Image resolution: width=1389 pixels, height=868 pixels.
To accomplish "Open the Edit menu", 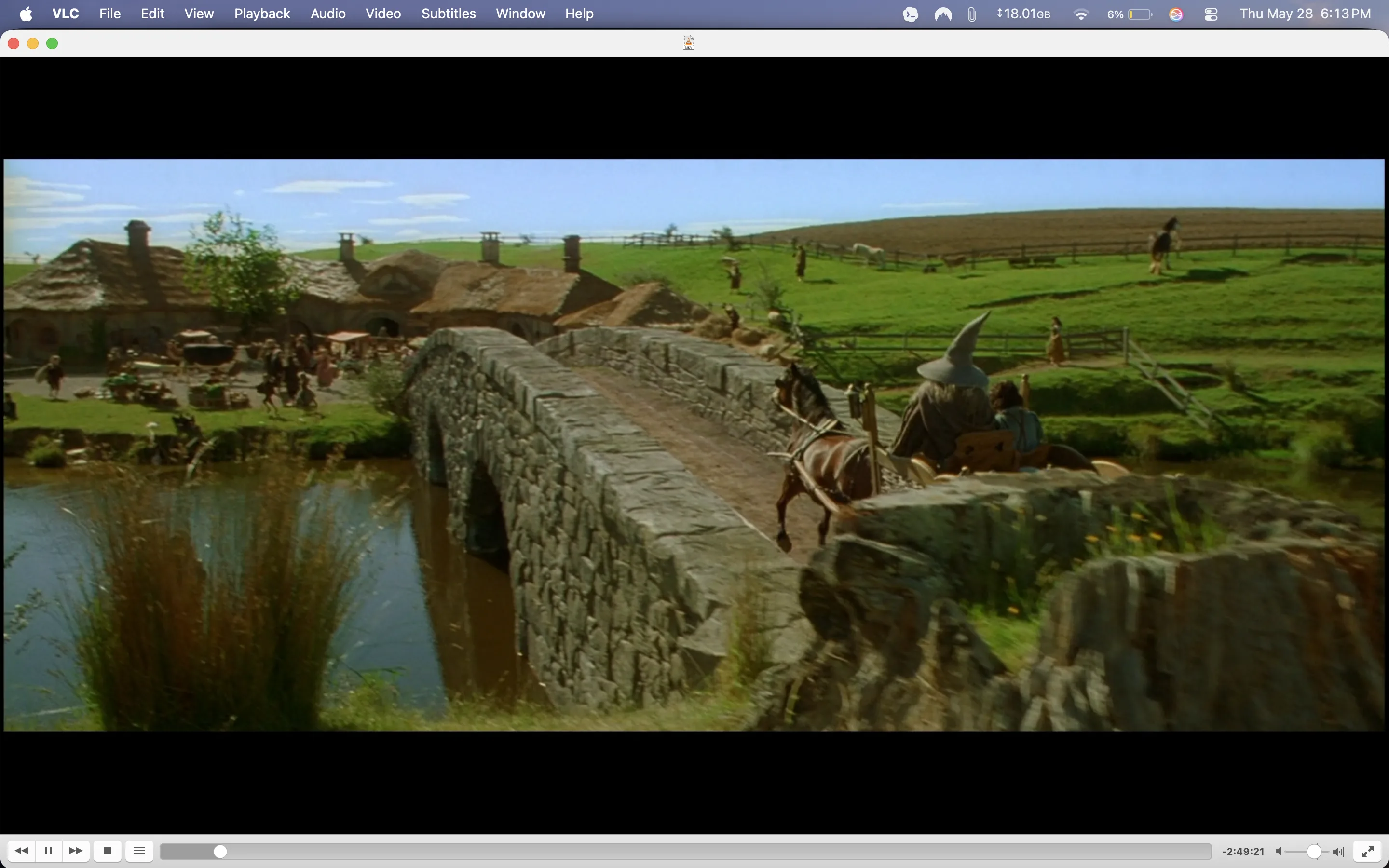I will coord(153,14).
